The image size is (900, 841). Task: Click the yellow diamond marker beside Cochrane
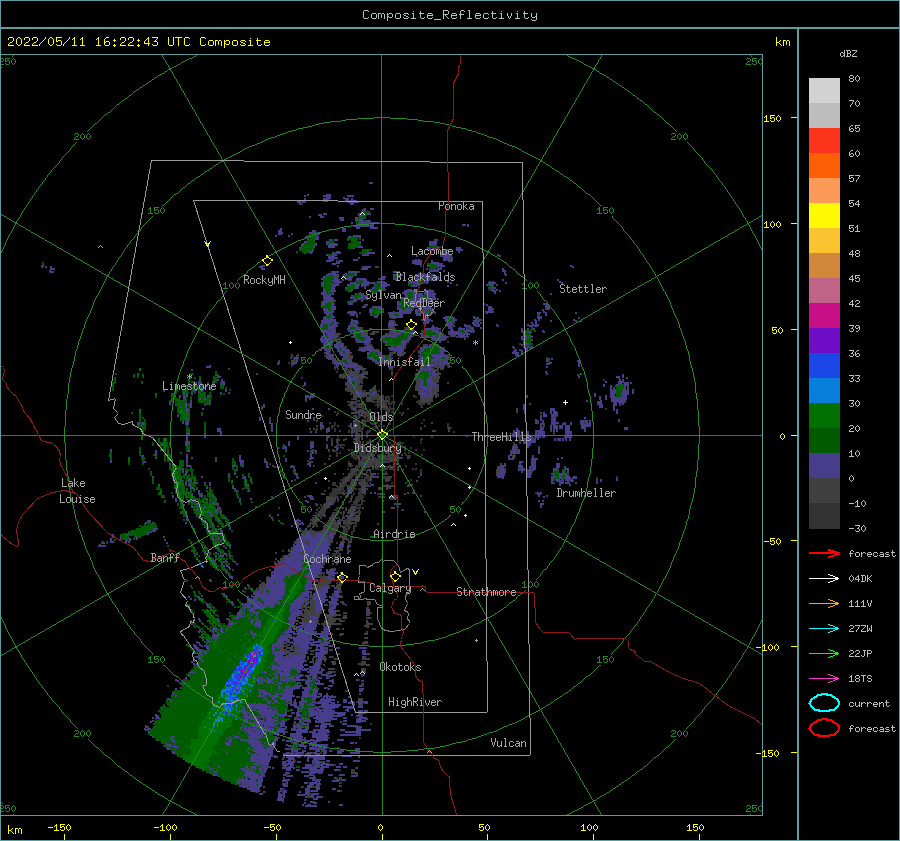(x=342, y=577)
